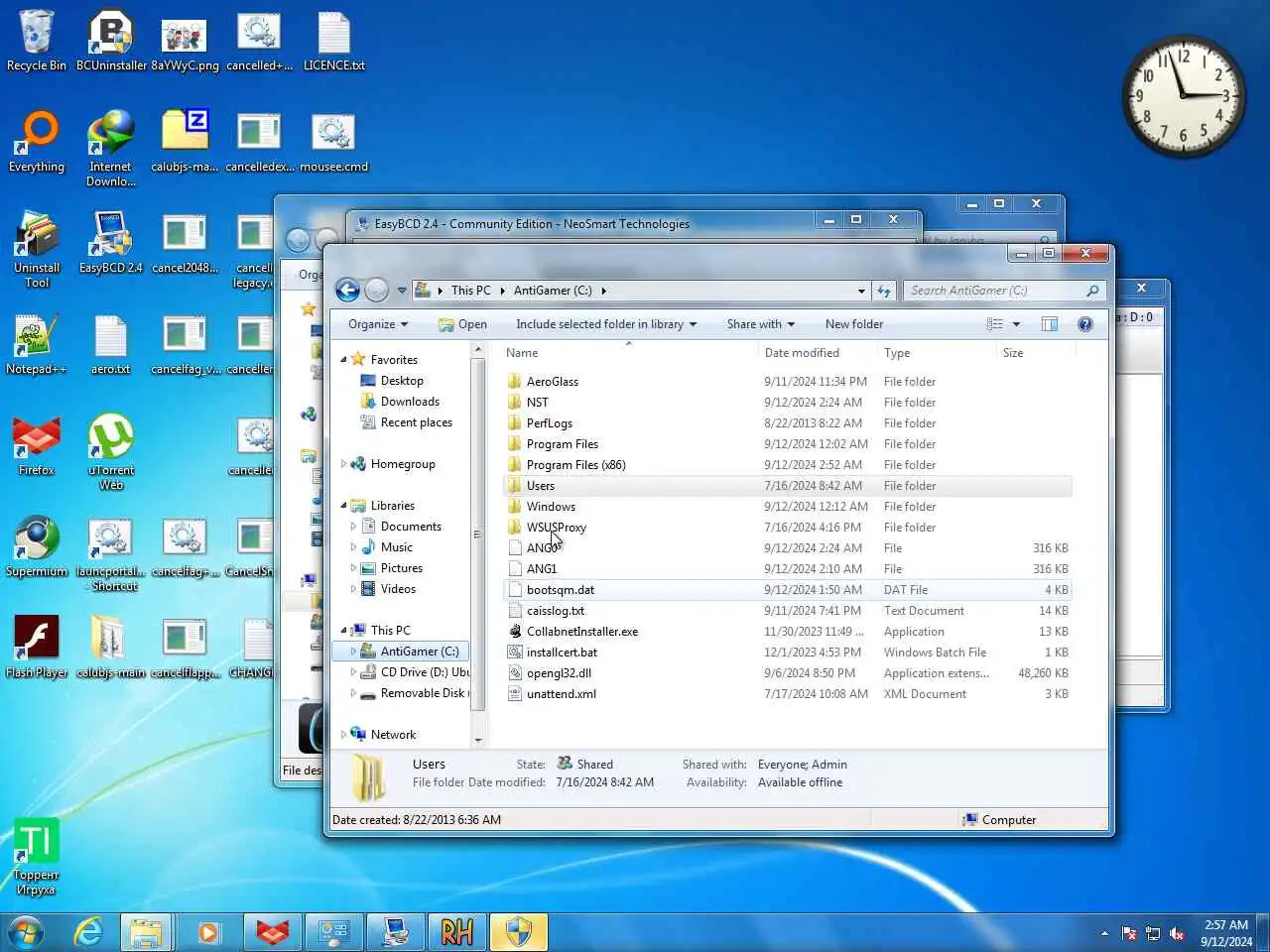Open the Share with dropdown
This screenshot has width=1270, height=952.
pos(761,324)
